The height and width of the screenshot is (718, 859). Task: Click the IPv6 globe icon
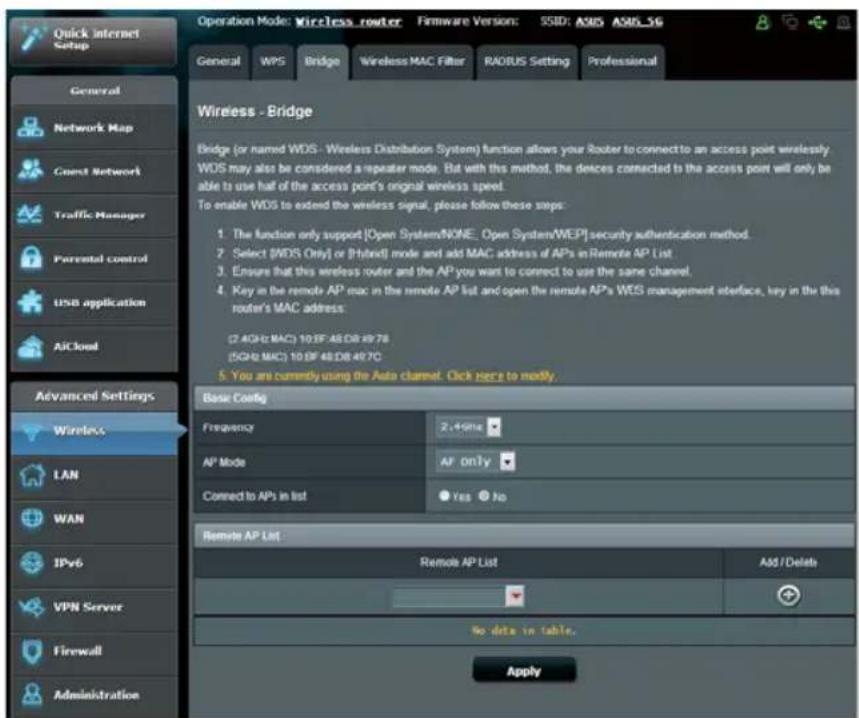pyautogui.click(x=32, y=562)
